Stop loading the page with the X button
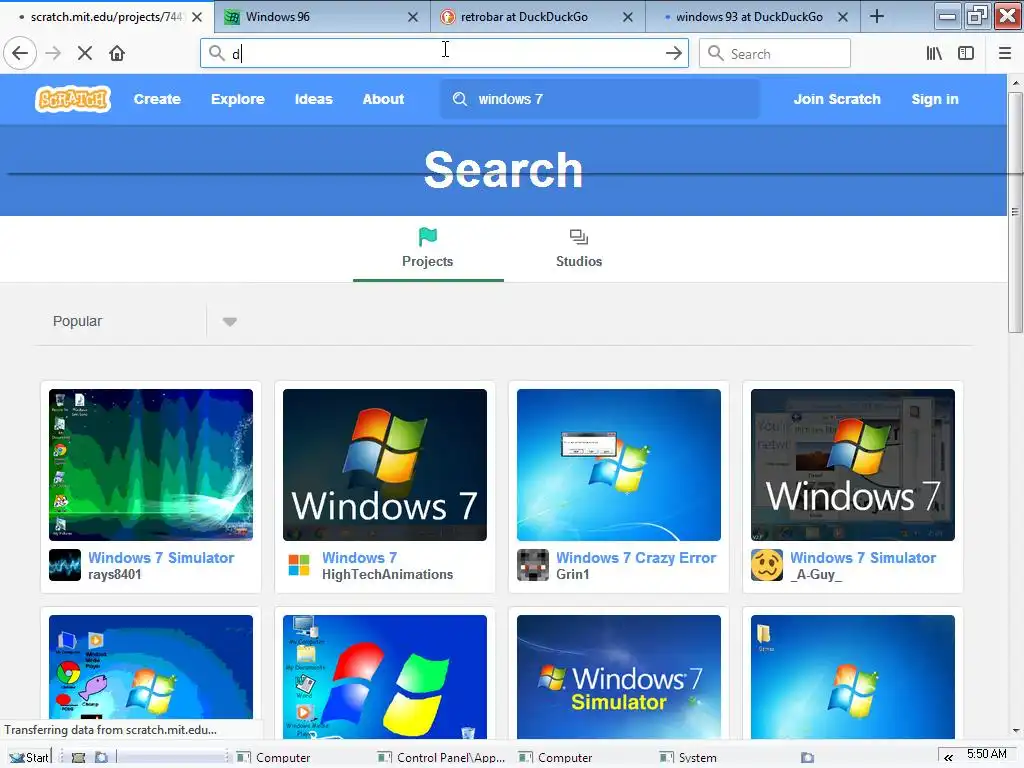 point(85,53)
